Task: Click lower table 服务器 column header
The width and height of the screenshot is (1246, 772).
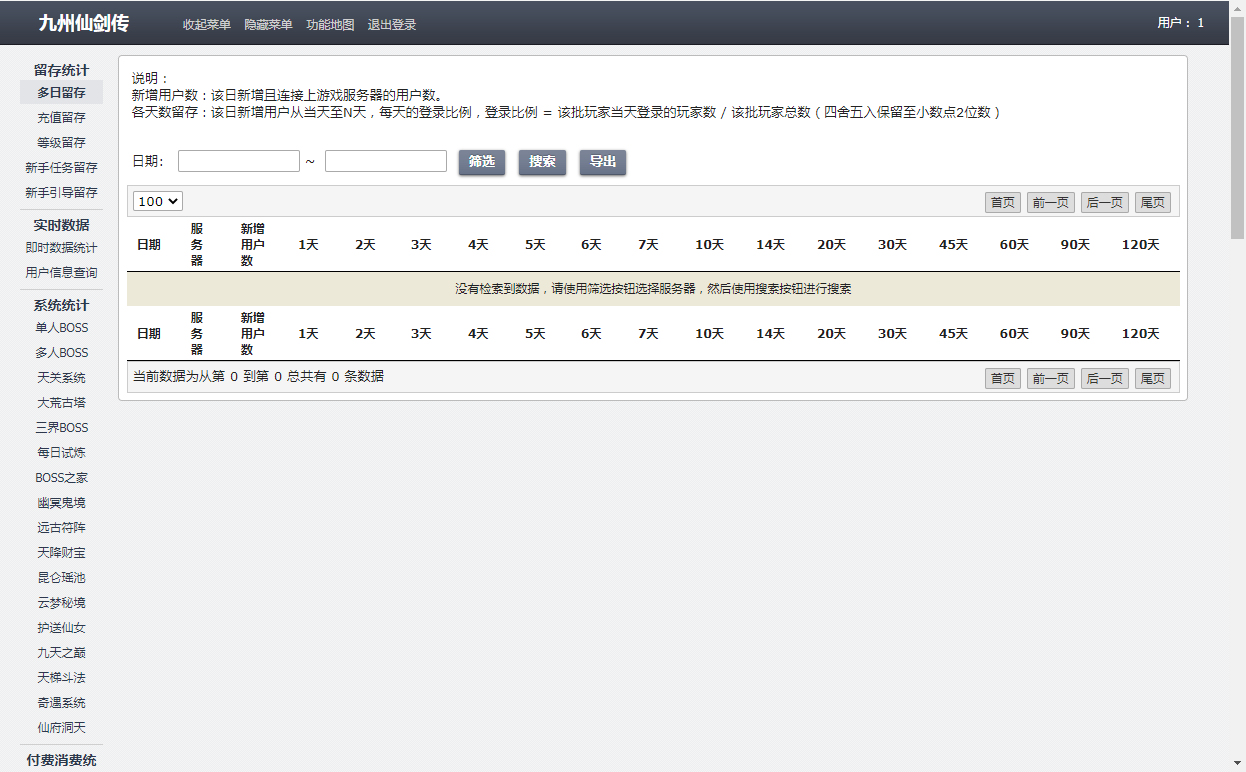Action: 197,334
